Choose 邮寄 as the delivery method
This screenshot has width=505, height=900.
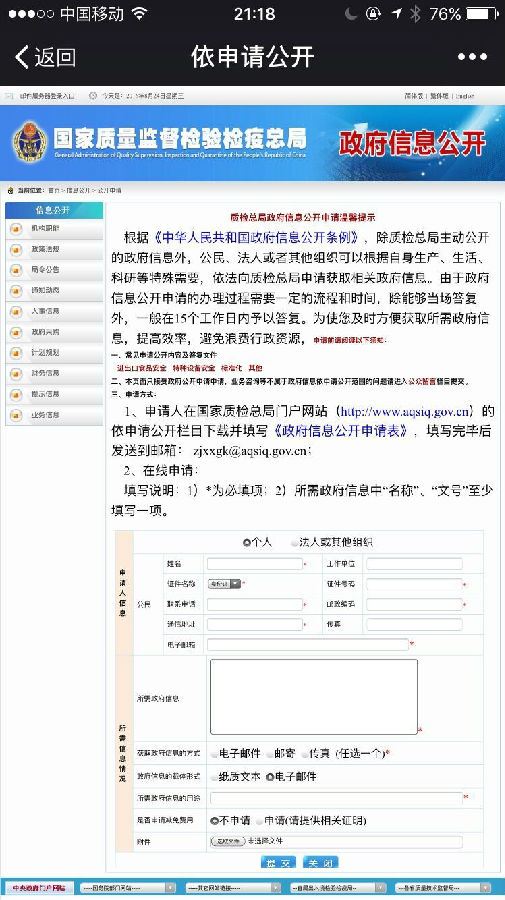(x=270, y=754)
